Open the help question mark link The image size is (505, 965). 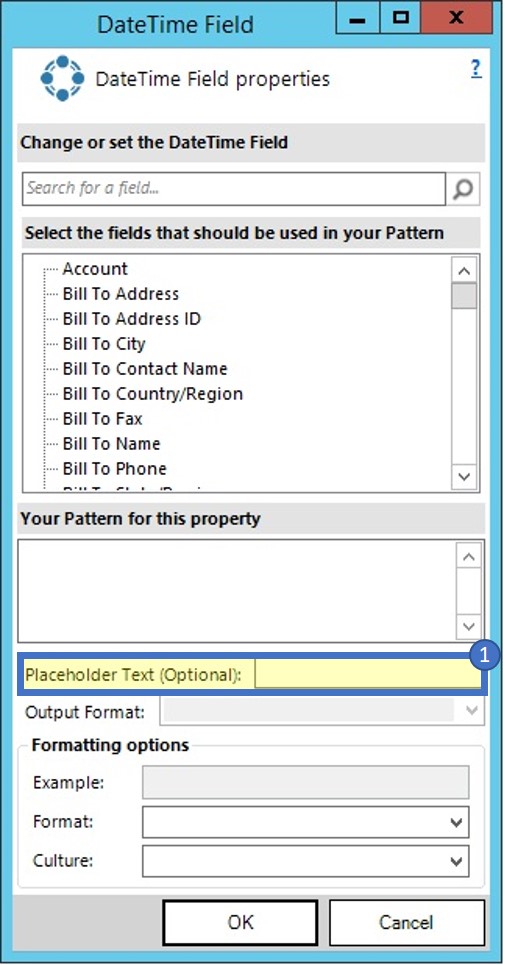tap(476, 68)
